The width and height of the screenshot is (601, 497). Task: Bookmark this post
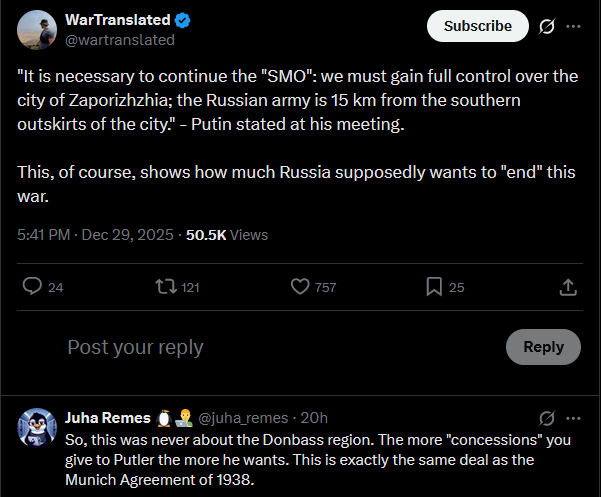point(434,287)
